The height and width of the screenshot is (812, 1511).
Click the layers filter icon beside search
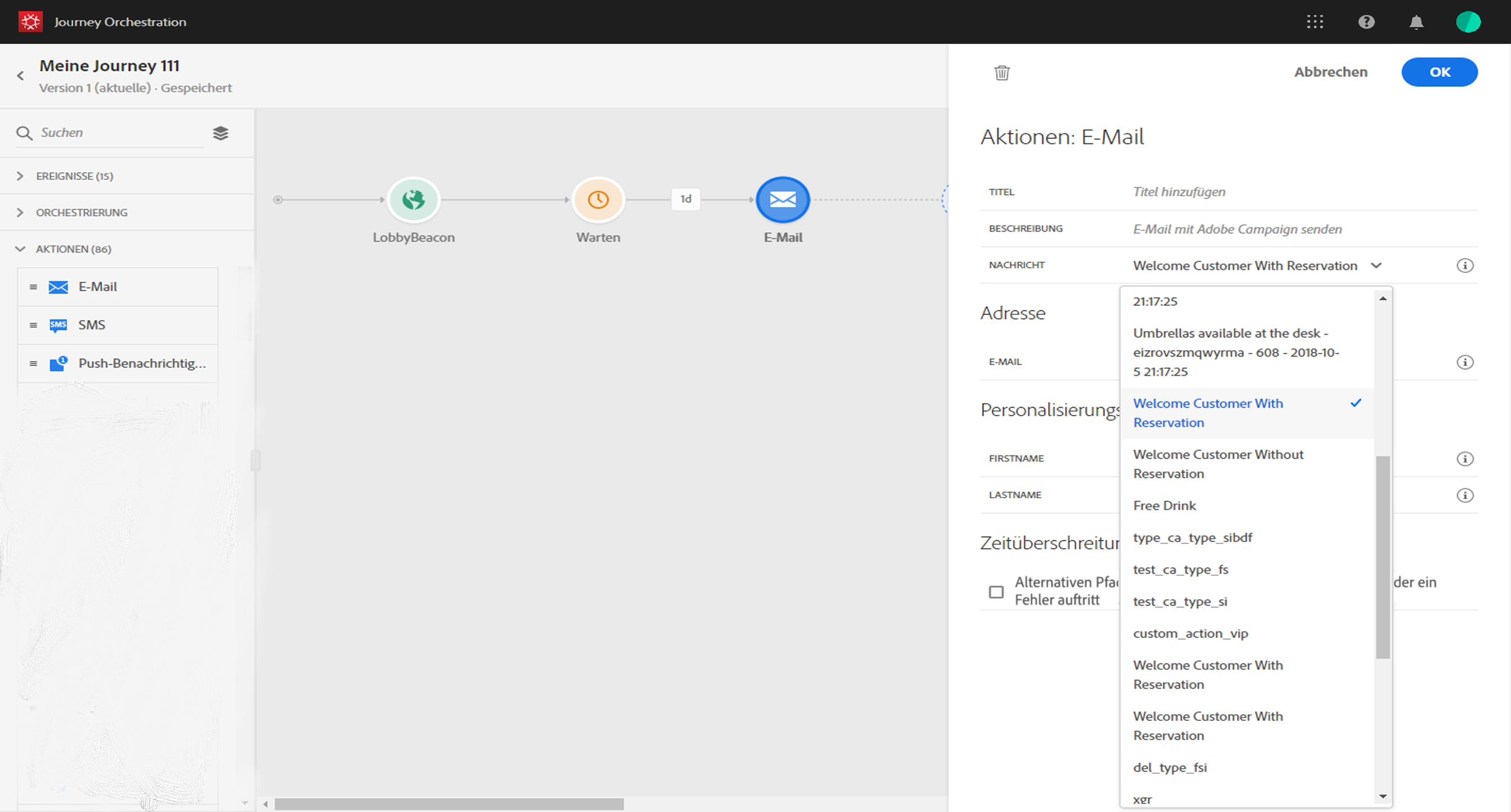tap(221, 133)
